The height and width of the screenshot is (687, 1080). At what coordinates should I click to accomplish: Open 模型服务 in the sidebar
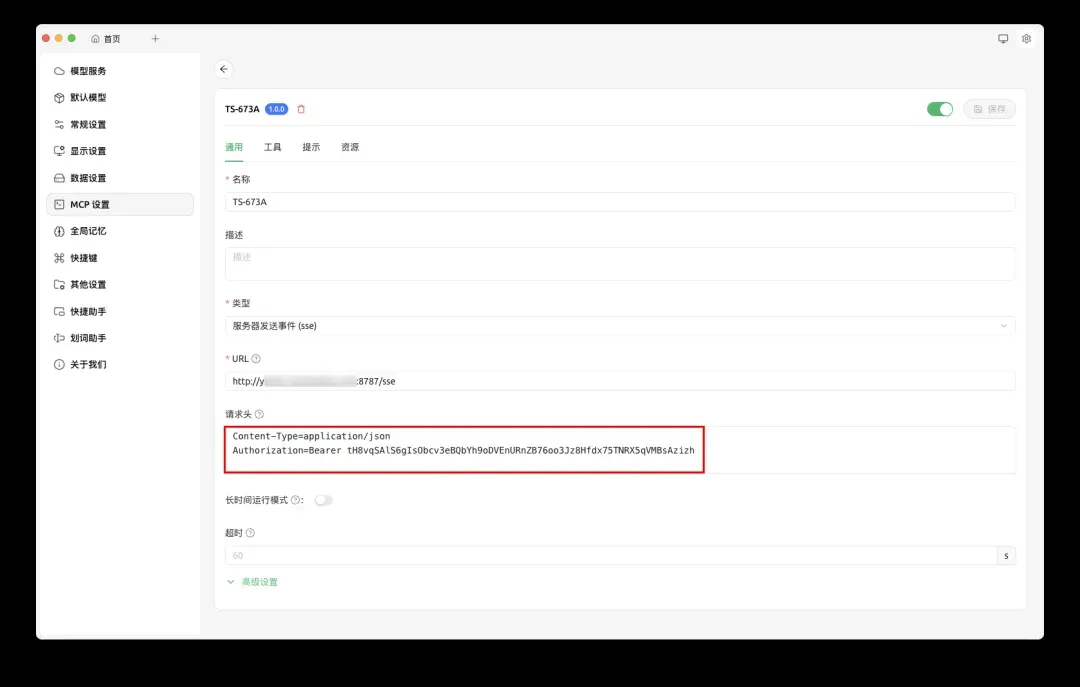88,71
